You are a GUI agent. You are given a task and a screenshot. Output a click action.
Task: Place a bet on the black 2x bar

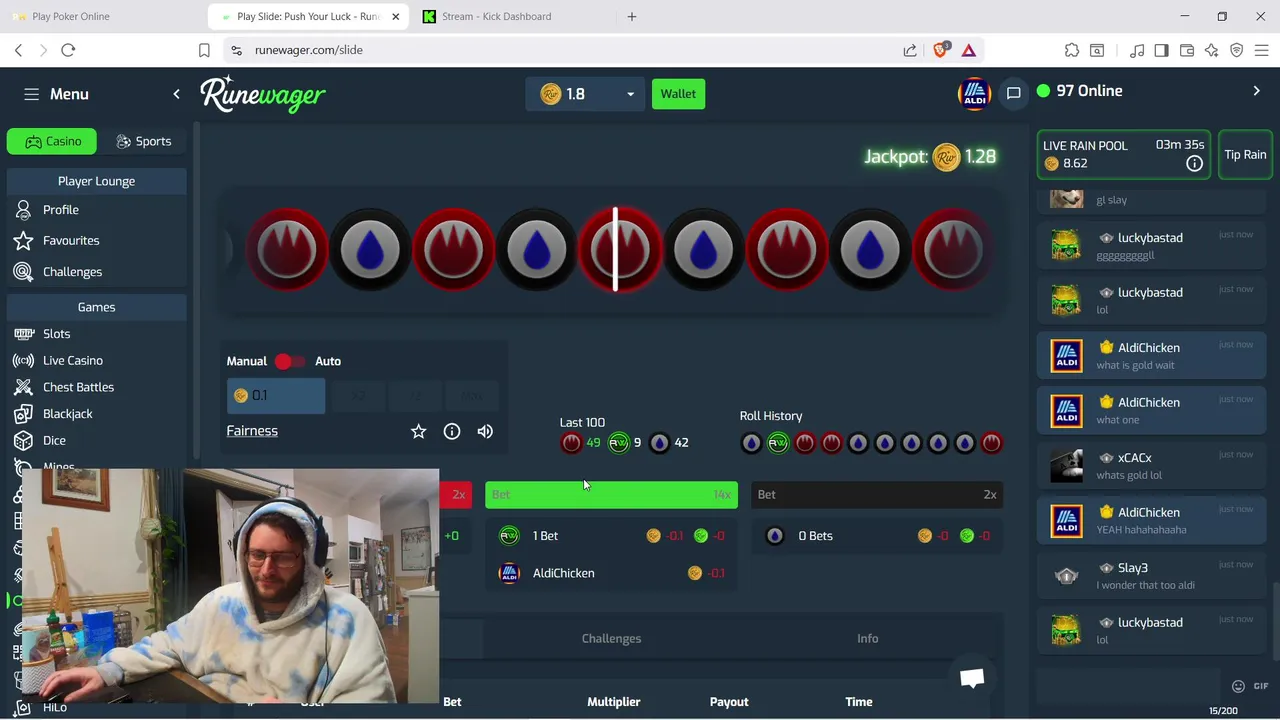coord(877,495)
